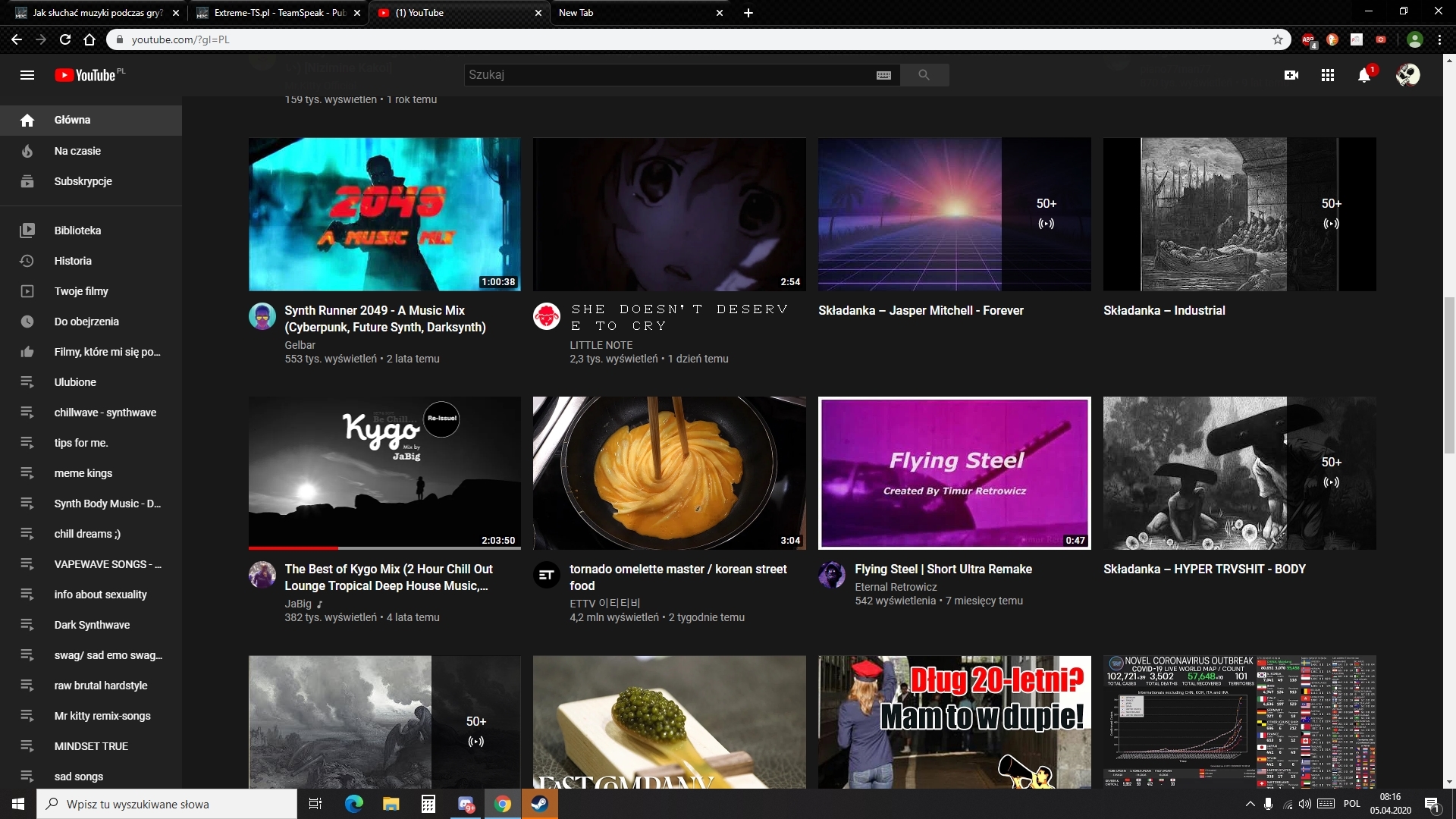Click the search magnifier button
Screen dimensions: 1456x819
924,75
